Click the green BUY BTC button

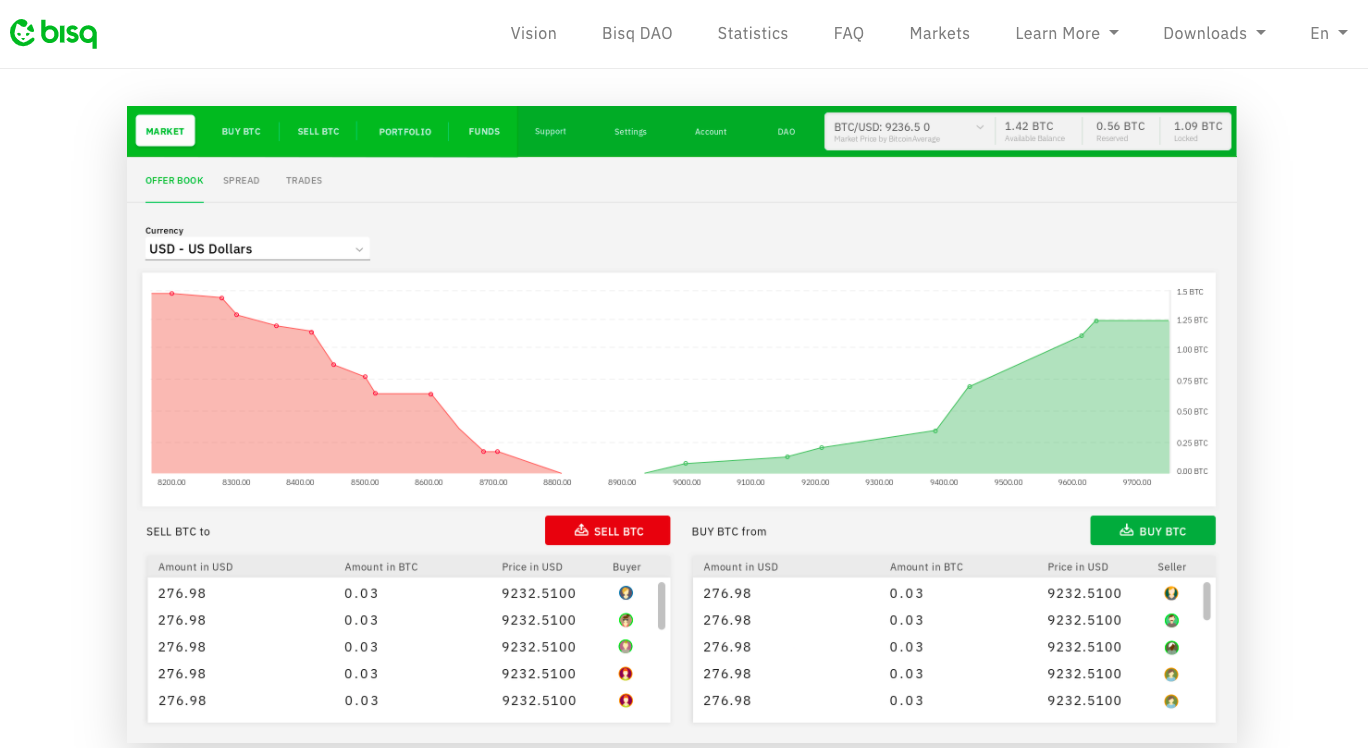pyautogui.click(x=1153, y=531)
